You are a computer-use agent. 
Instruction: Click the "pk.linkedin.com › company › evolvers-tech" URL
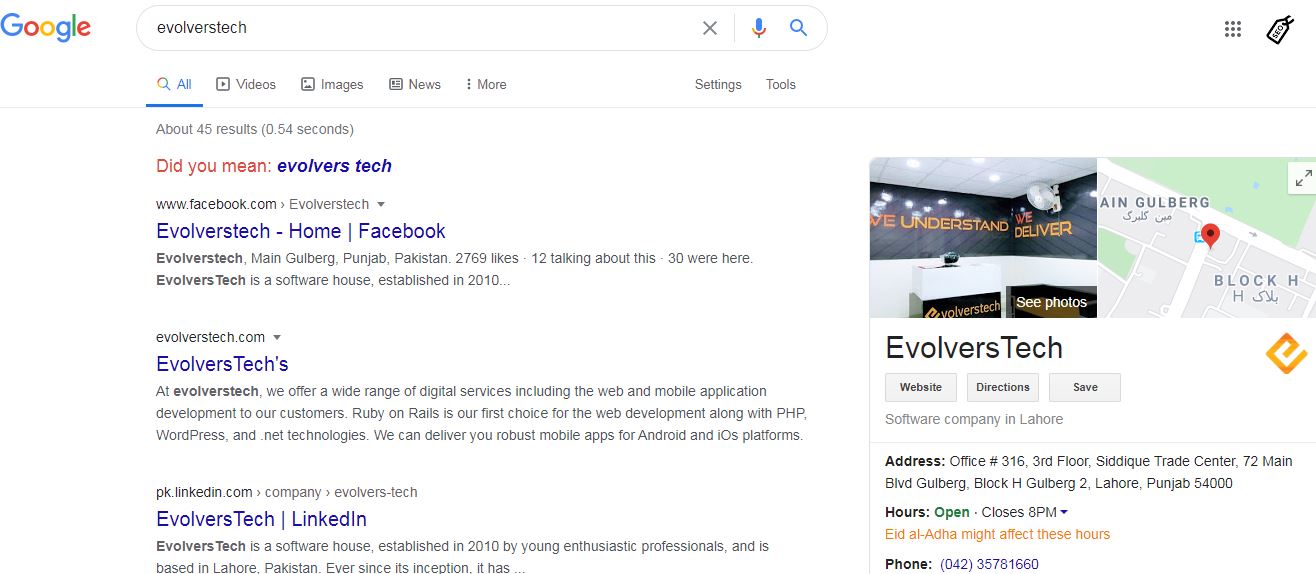(287, 492)
